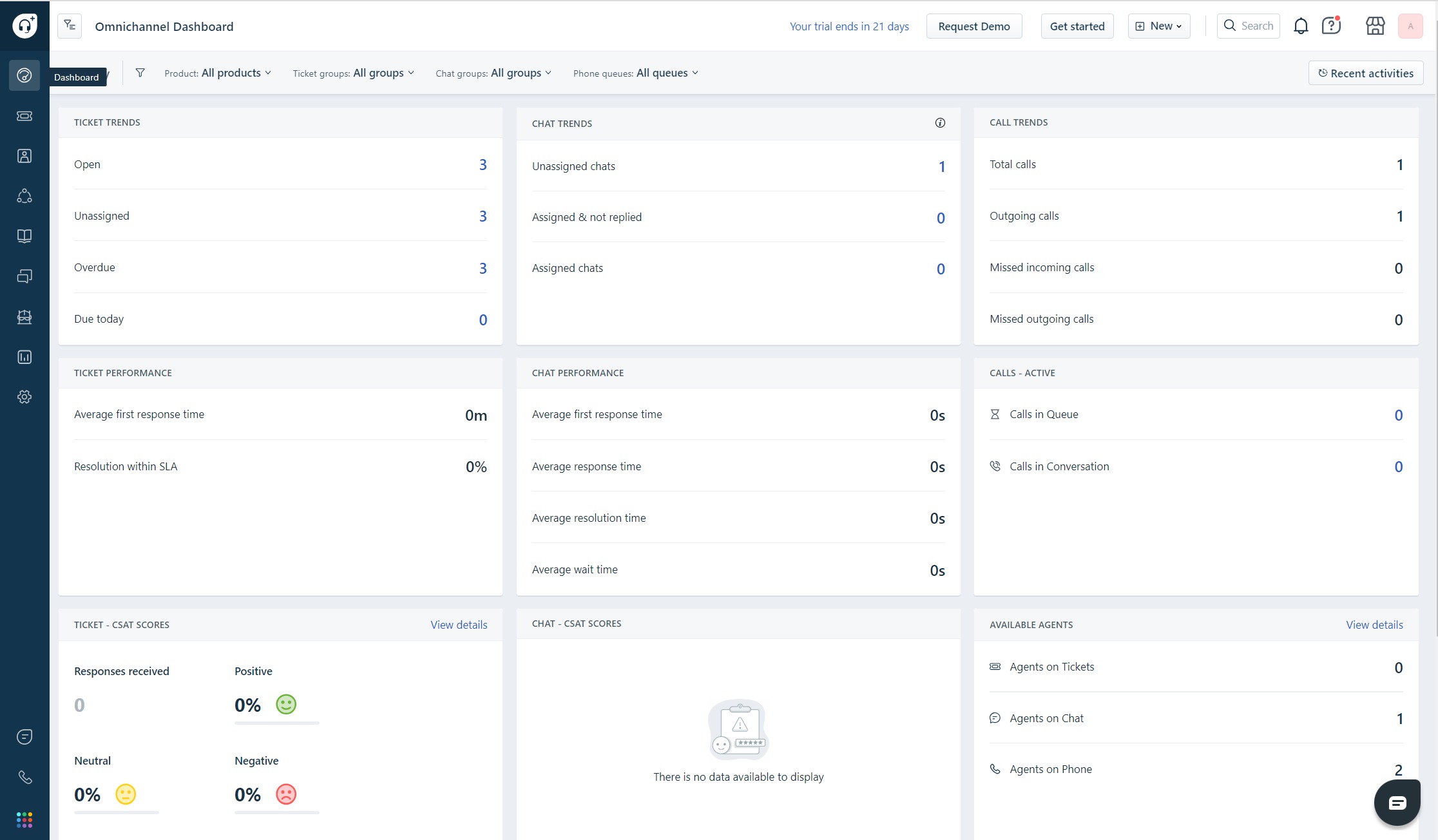The width and height of the screenshot is (1438, 840).
Task: Select the Dashboard item in the sidebar
Action: coord(24,75)
